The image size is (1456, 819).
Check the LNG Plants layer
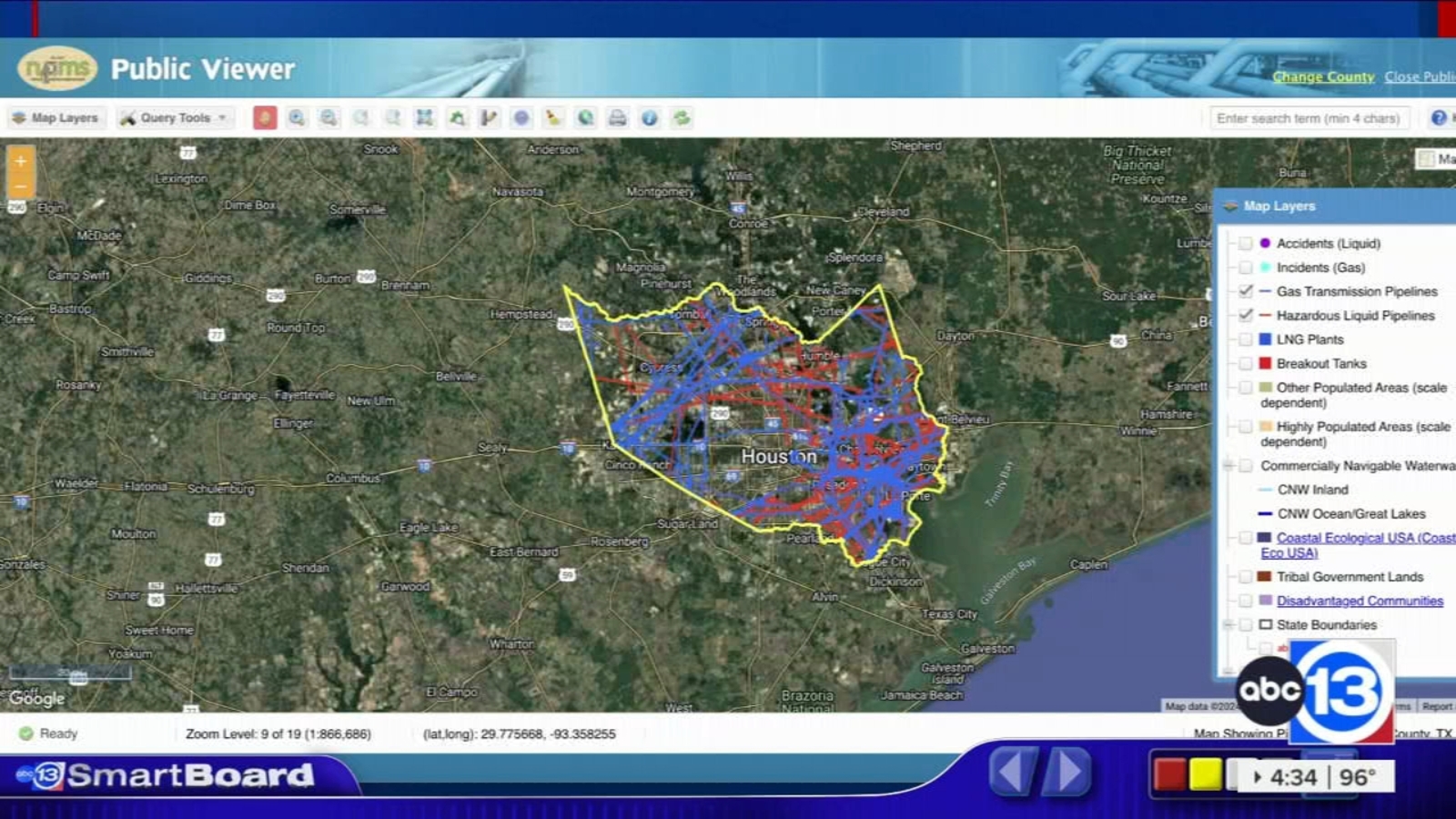[1244, 339]
